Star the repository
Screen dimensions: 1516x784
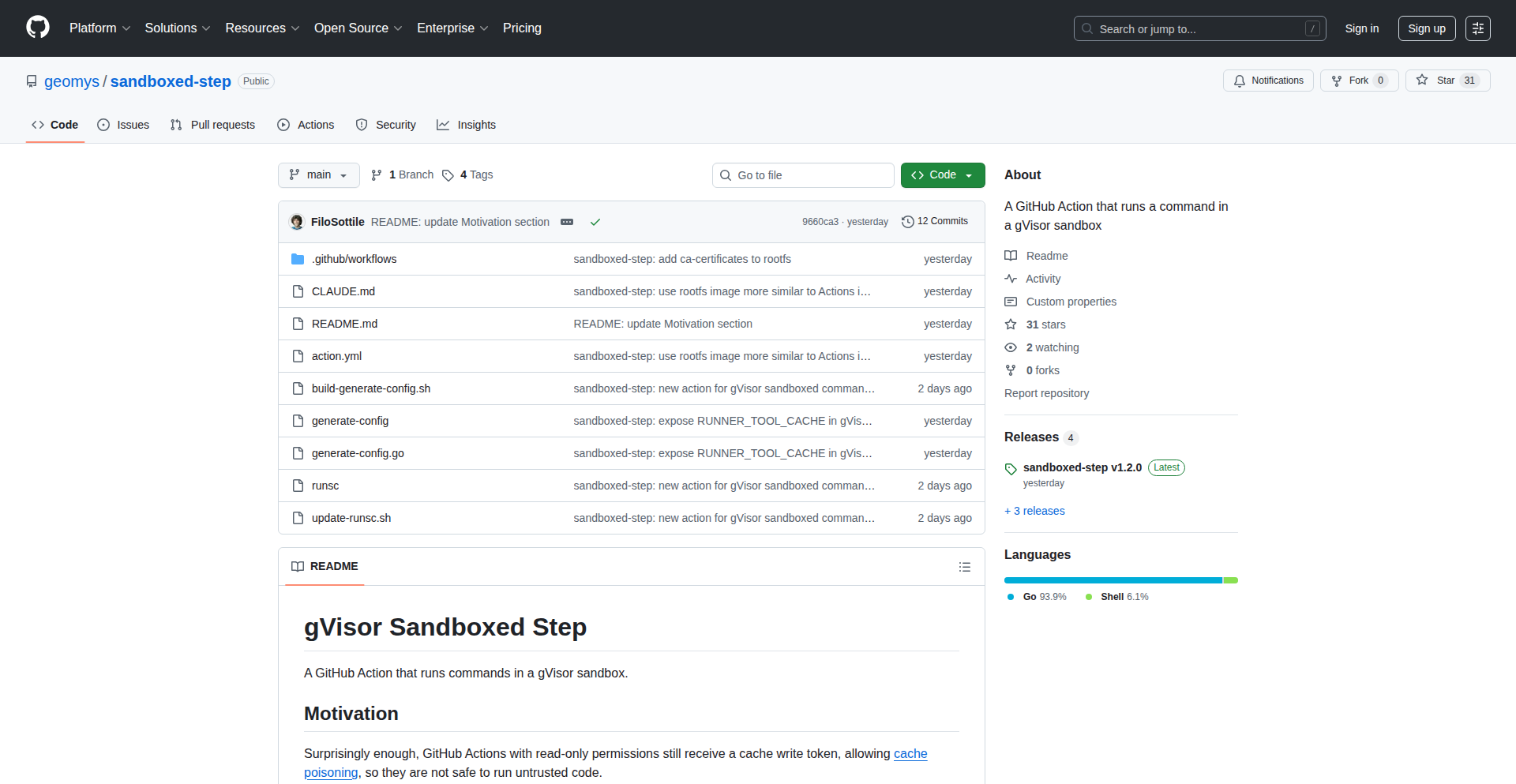[x=1447, y=80]
